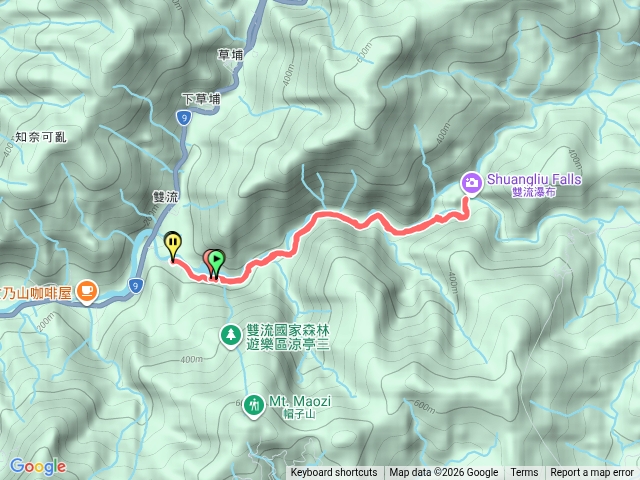Screen dimensions: 640x480
Task: Click the 雙流國家森林遊樂區涼亭三 label
Action: point(287,337)
